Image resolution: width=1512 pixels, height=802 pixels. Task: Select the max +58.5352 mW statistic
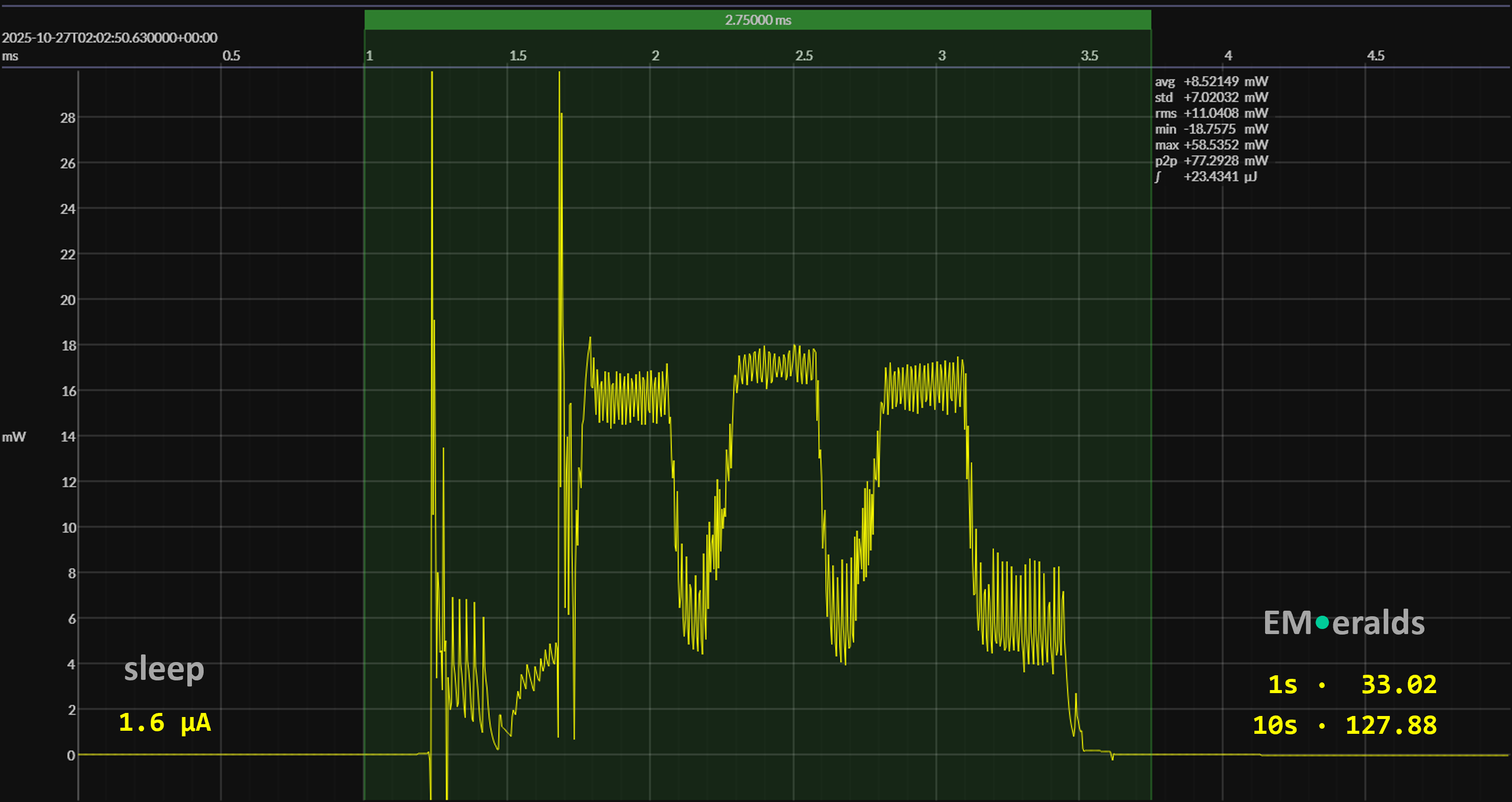tap(1211, 145)
